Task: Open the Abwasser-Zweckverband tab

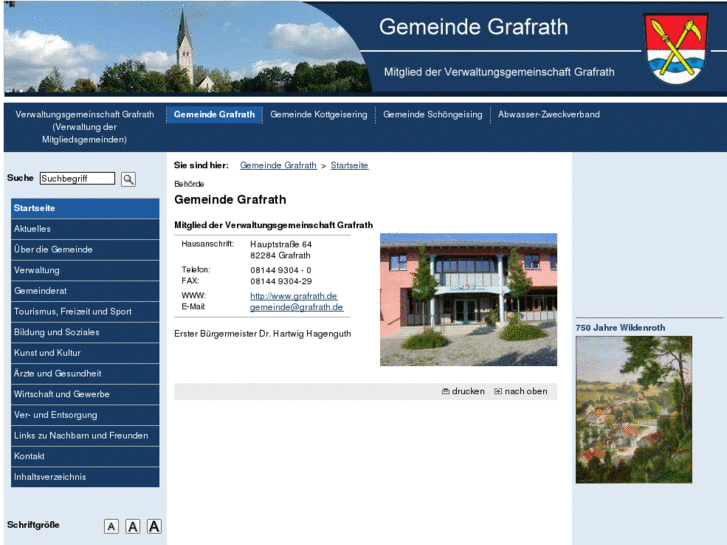Action: tap(549, 115)
